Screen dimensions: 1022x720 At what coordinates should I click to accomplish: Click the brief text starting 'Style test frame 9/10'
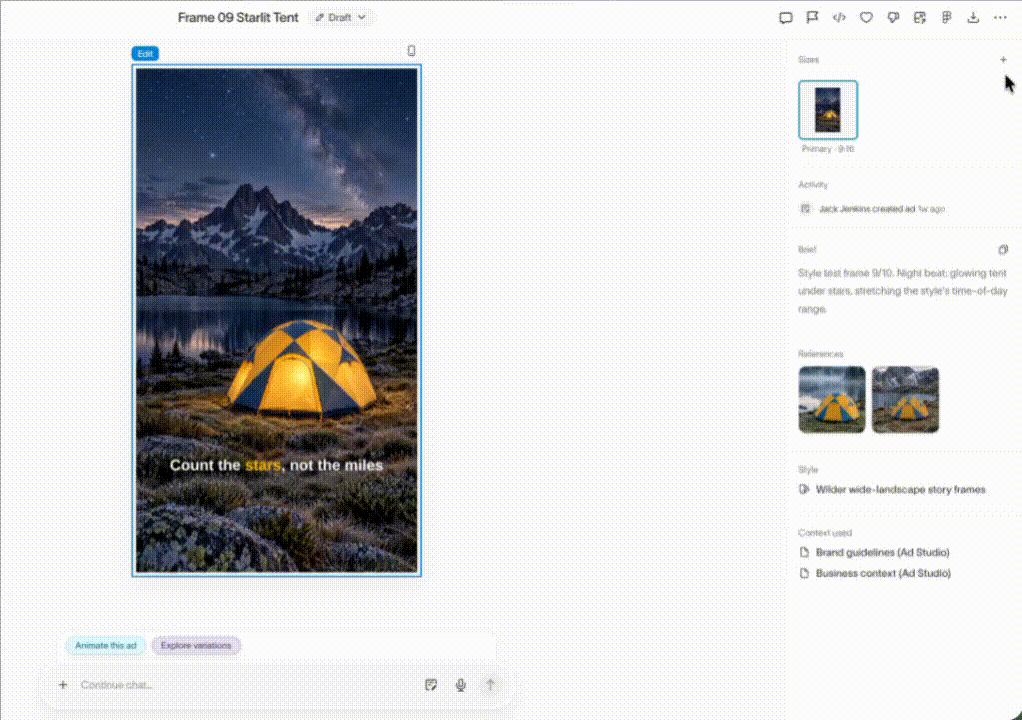click(x=903, y=291)
